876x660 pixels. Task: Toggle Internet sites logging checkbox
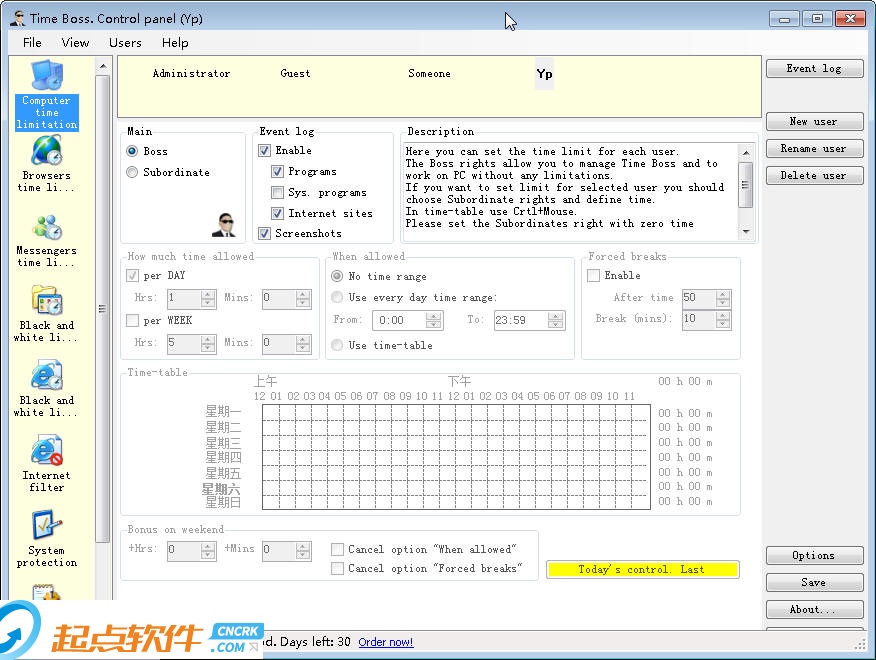pos(278,214)
